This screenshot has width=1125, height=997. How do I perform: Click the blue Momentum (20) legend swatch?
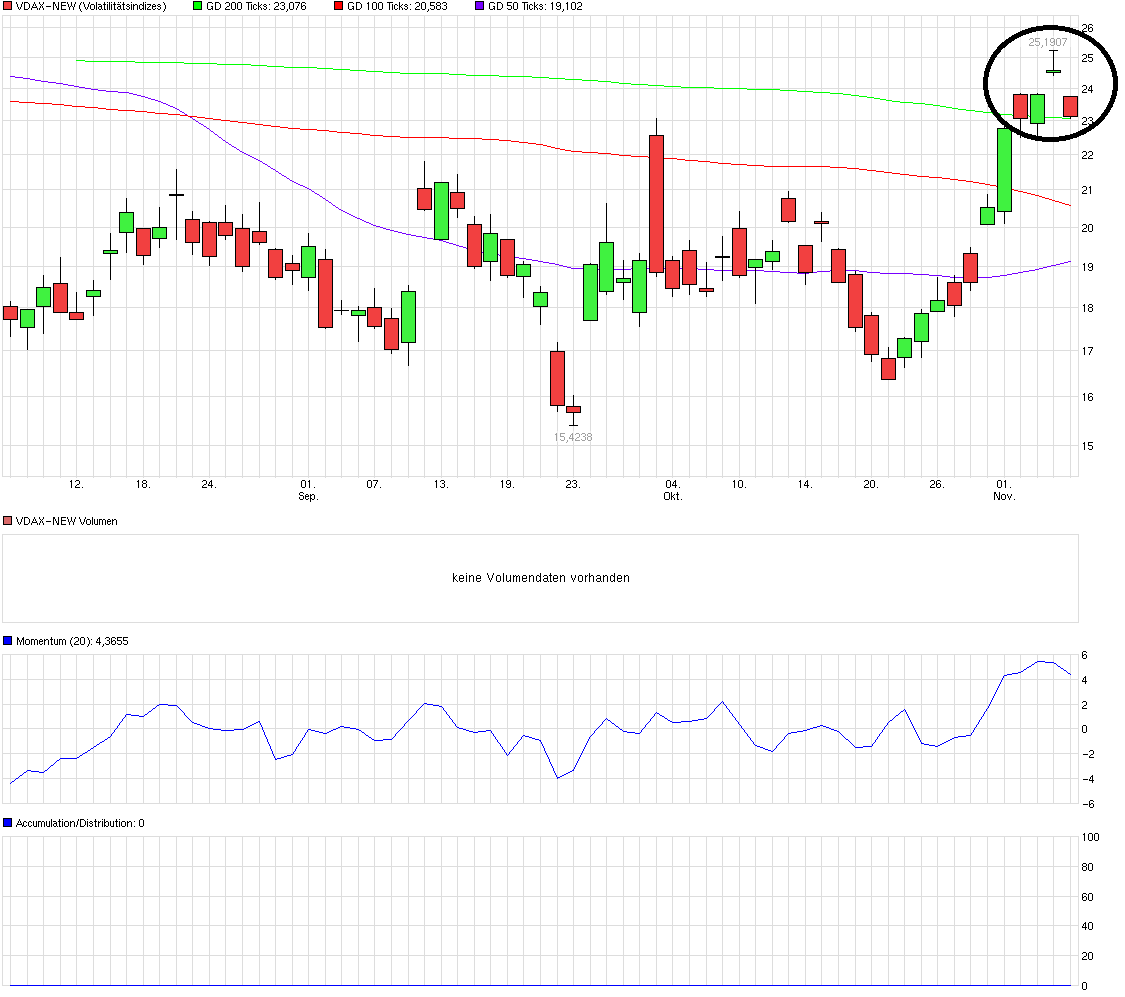pyautogui.click(x=7, y=641)
